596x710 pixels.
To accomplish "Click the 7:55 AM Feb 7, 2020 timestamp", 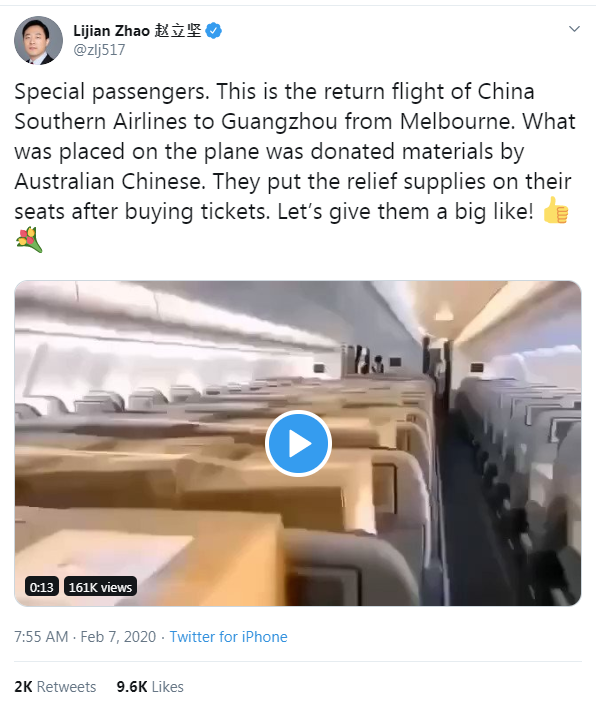I will click(85, 637).
